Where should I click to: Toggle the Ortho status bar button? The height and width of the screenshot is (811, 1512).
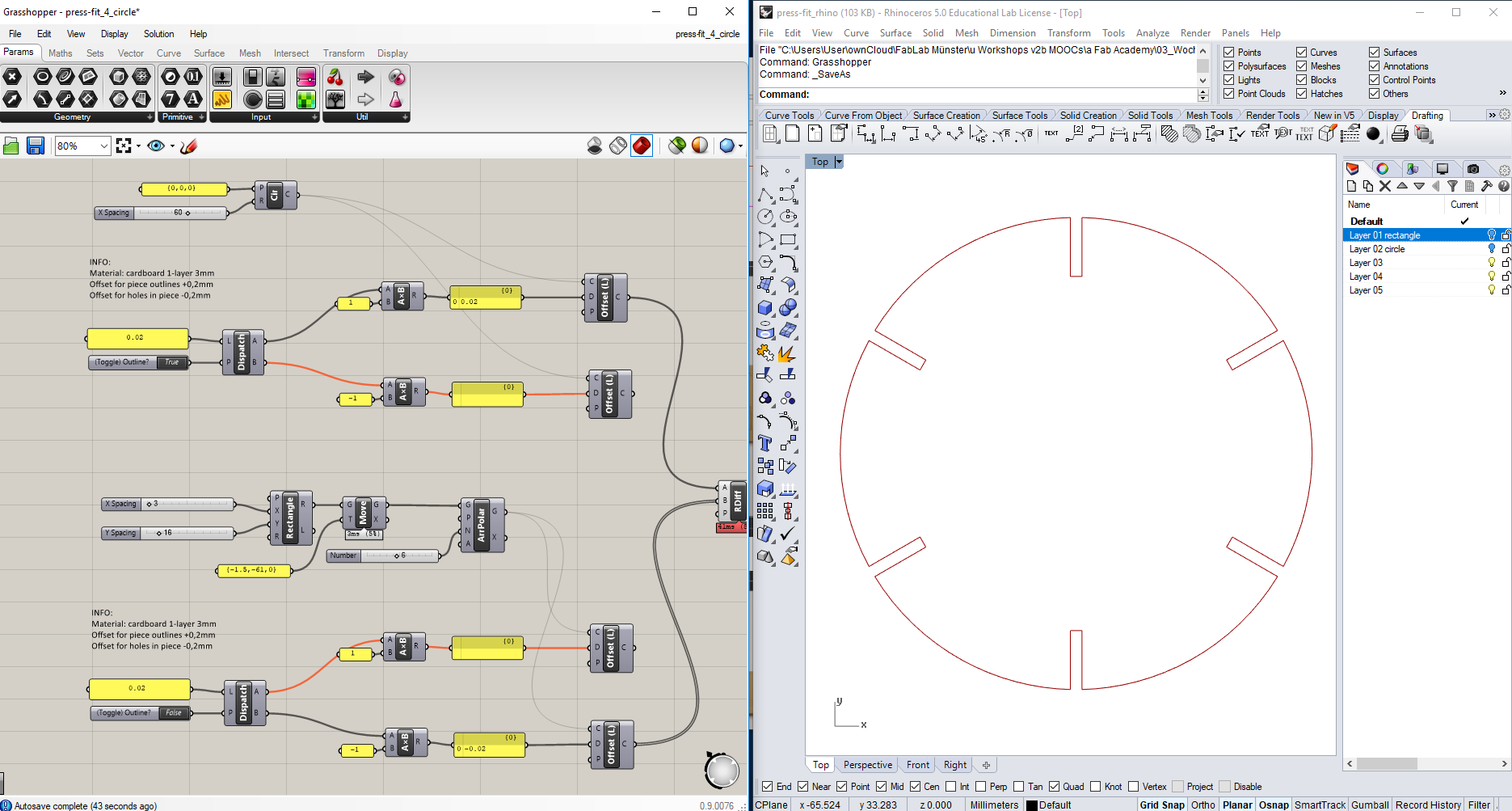1202,805
